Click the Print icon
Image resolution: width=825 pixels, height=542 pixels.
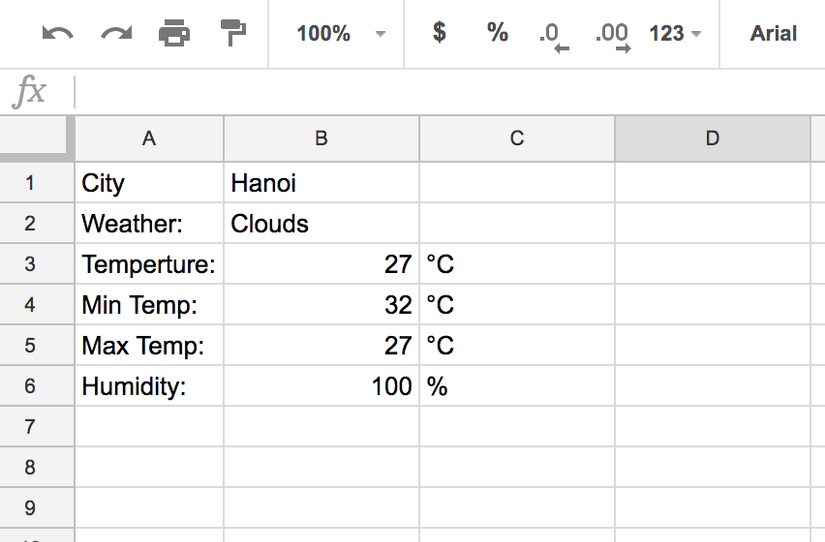tap(174, 34)
